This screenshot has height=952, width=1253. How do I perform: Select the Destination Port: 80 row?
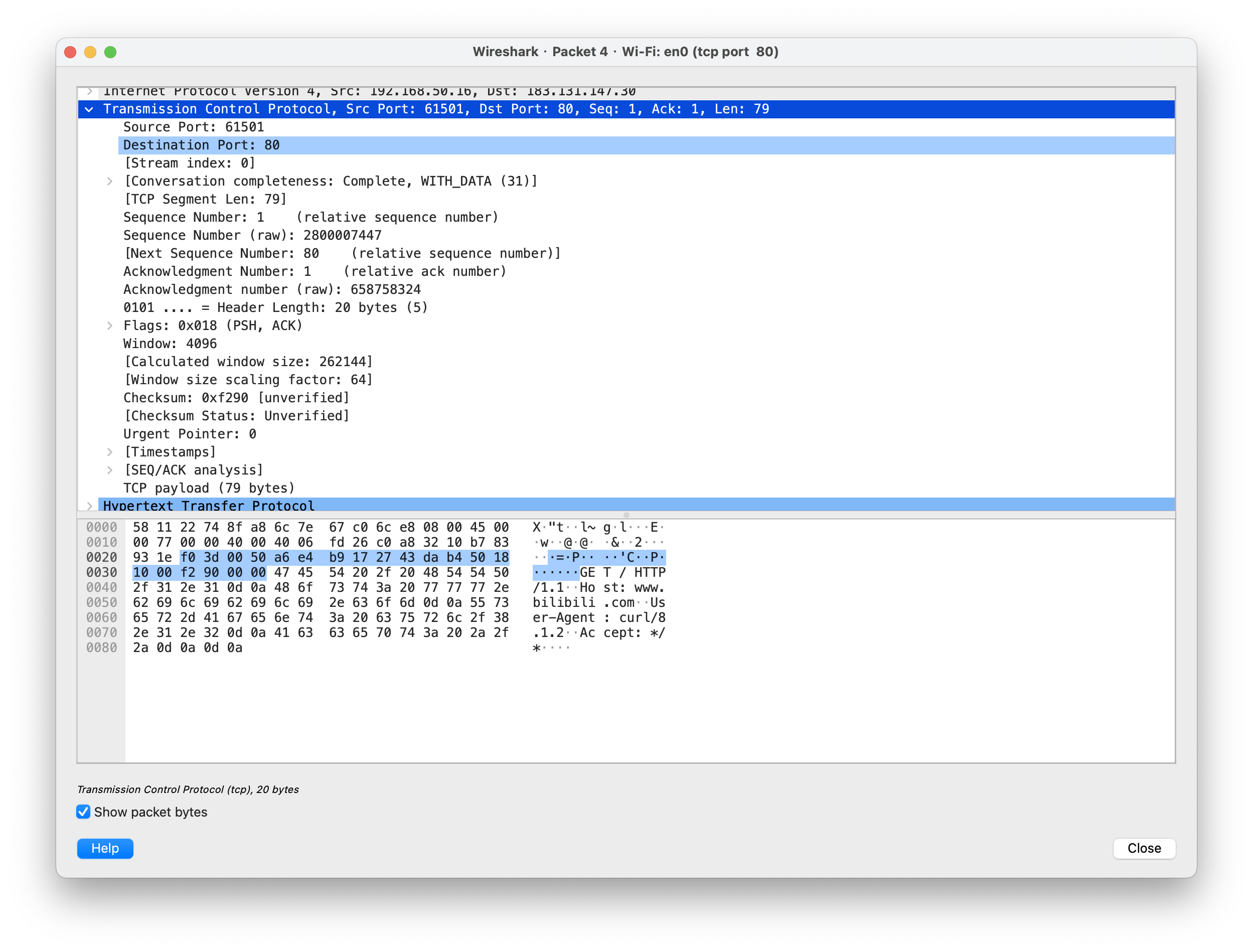tap(201, 145)
